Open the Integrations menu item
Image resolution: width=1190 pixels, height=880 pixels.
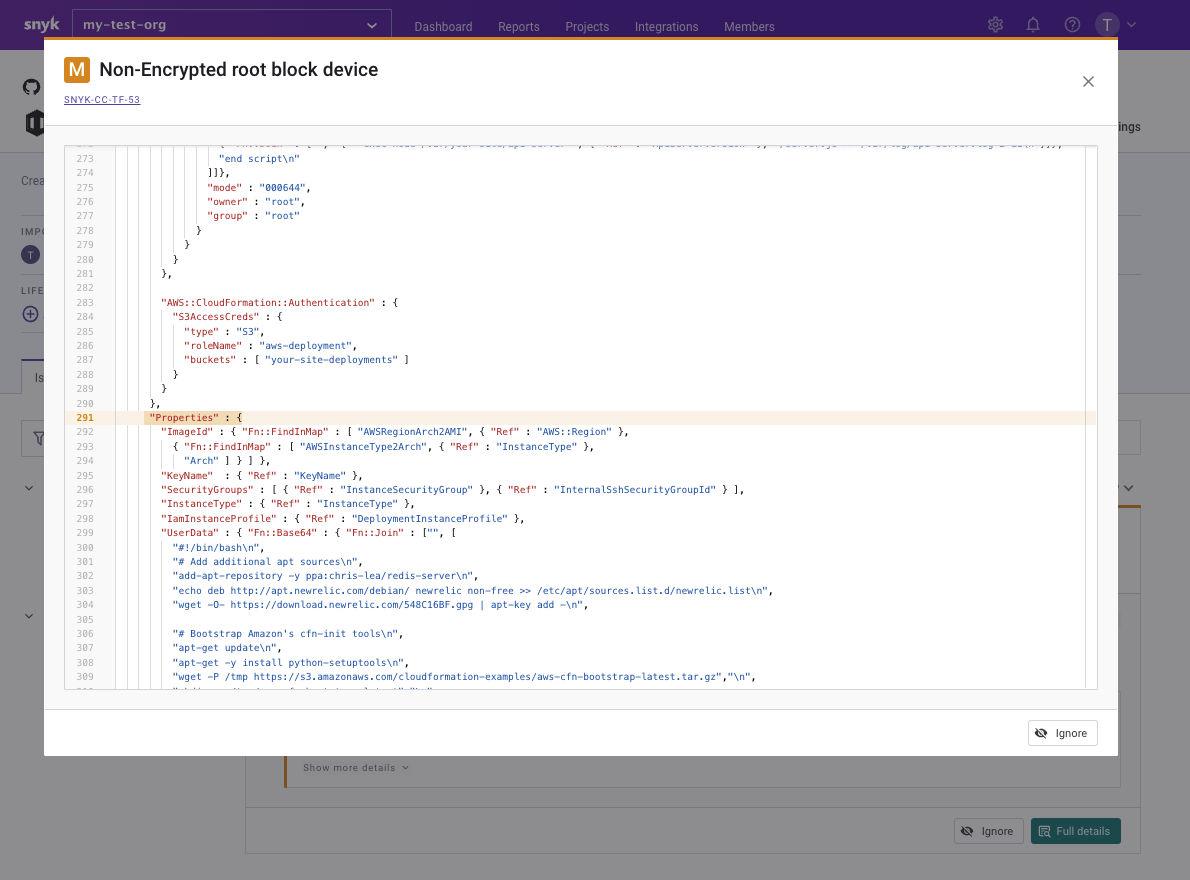(666, 27)
